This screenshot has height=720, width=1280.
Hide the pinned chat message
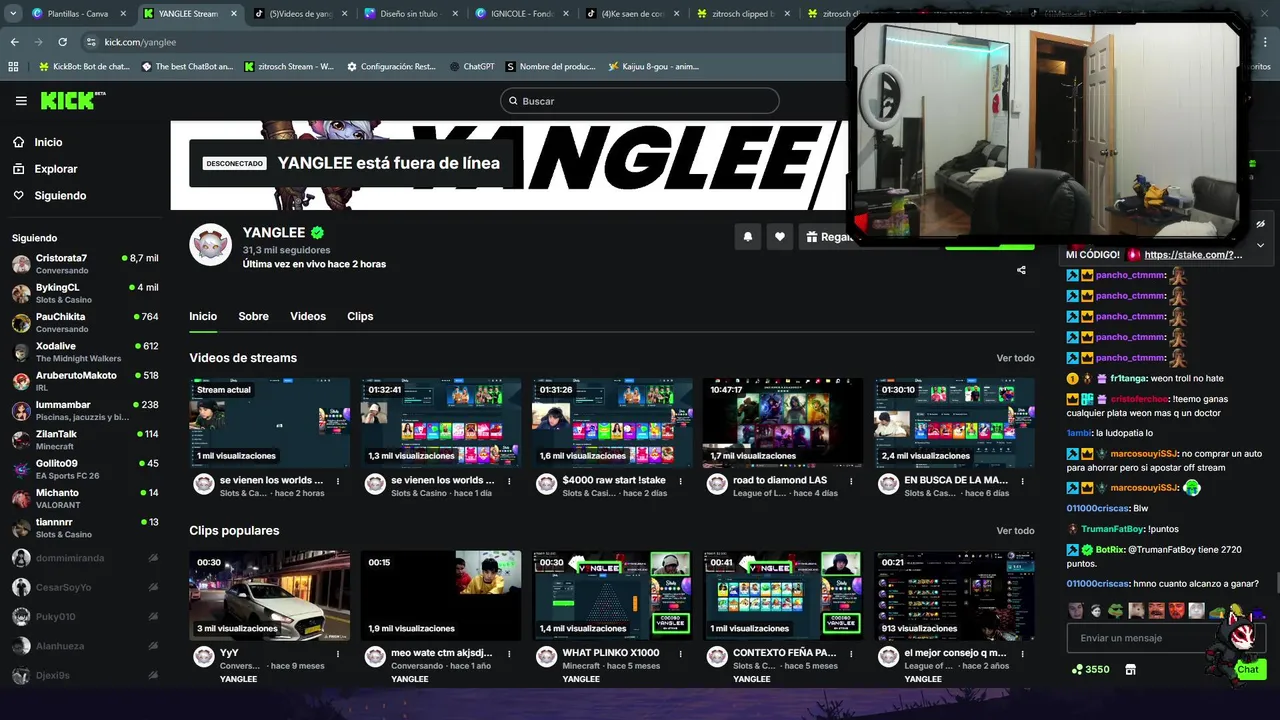tap(1261, 224)
